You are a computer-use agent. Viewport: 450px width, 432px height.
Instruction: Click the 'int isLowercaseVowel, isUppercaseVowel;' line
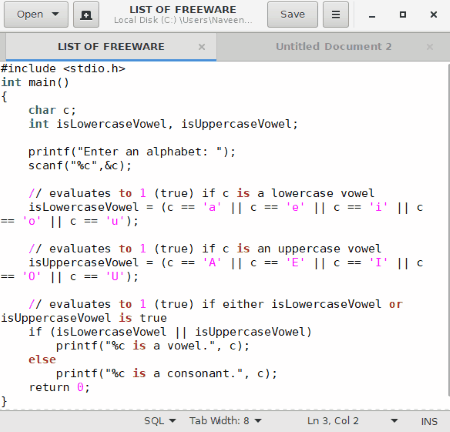pyautogui.click(x=163, y=124)
